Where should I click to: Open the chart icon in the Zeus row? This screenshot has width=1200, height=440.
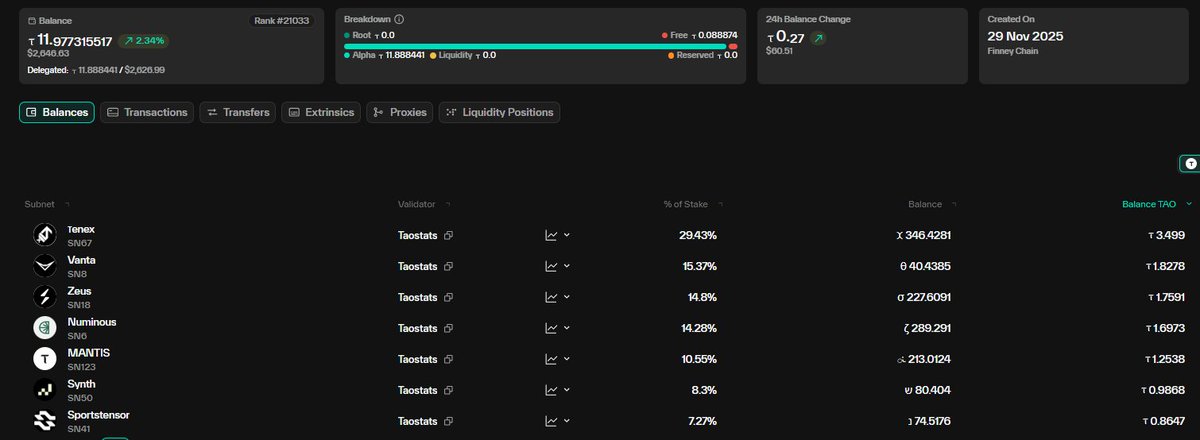click(x=551, y=297)
